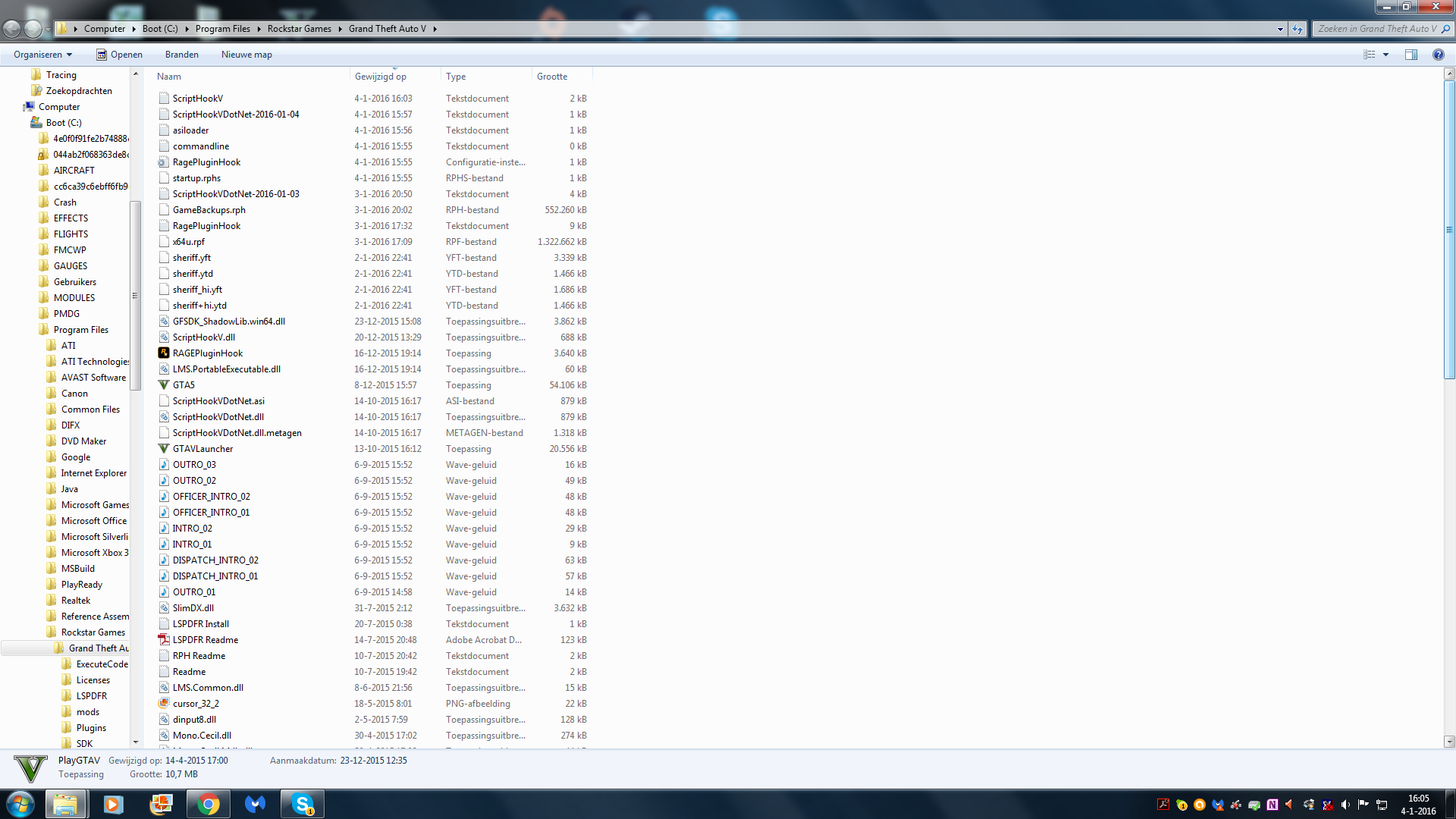The width and height of the screenshot is (1456, 819).
Task: Select the LSPDFR folder in the tree
Action: tap(91, 695)
